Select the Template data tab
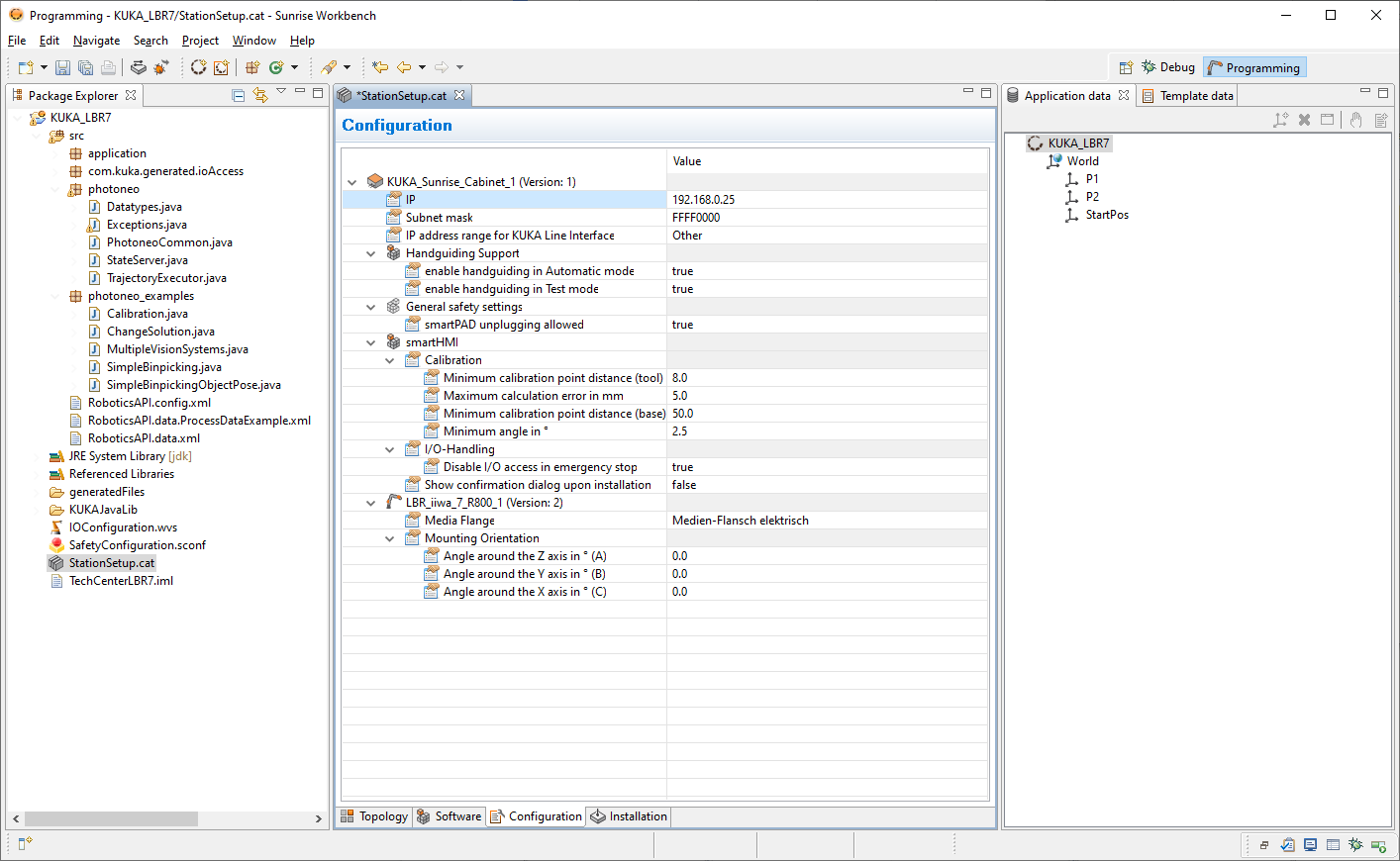 point(1187,96)
